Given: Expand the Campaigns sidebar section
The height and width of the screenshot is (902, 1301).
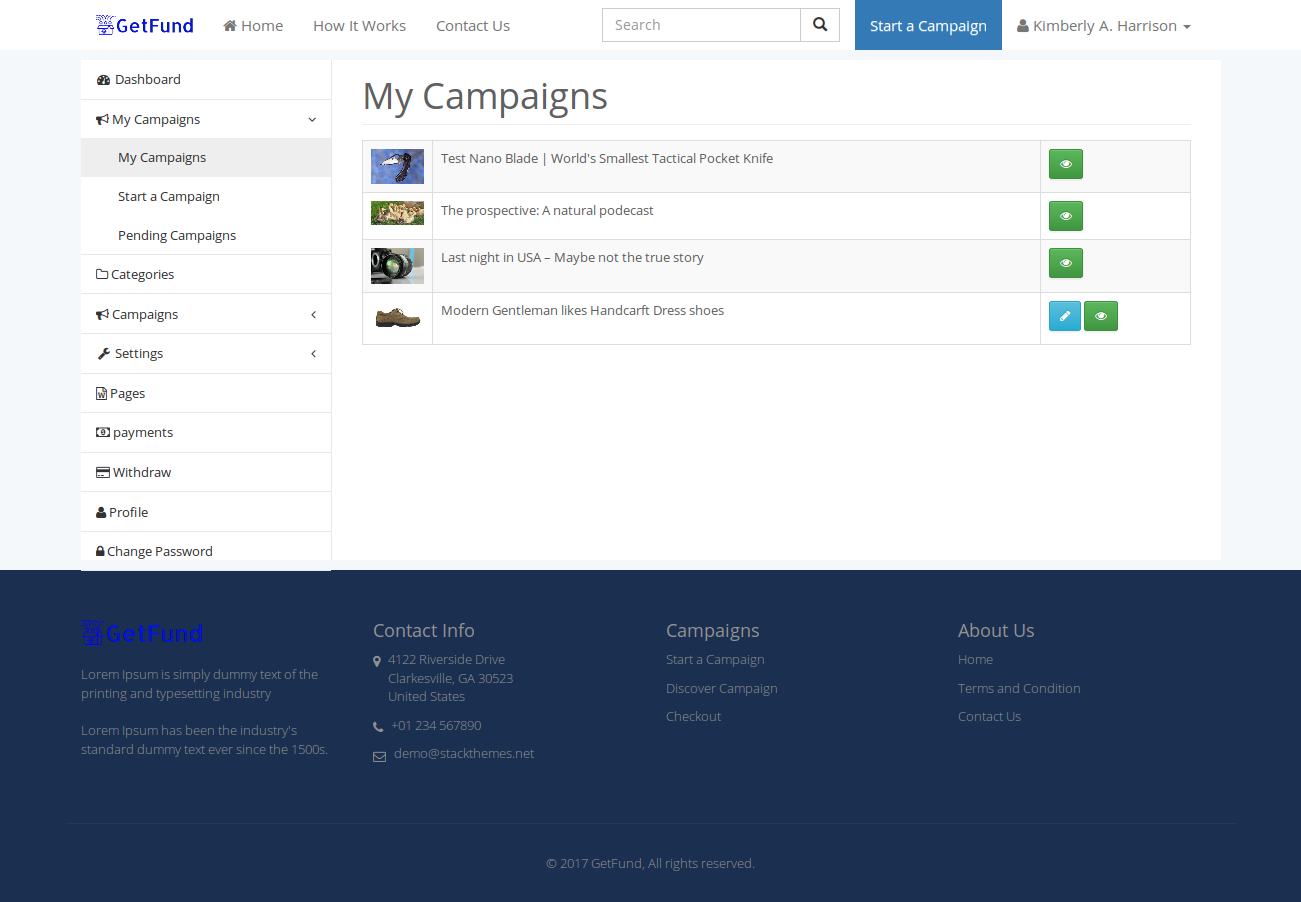Looking at the screenshot, I should (206, 314).
